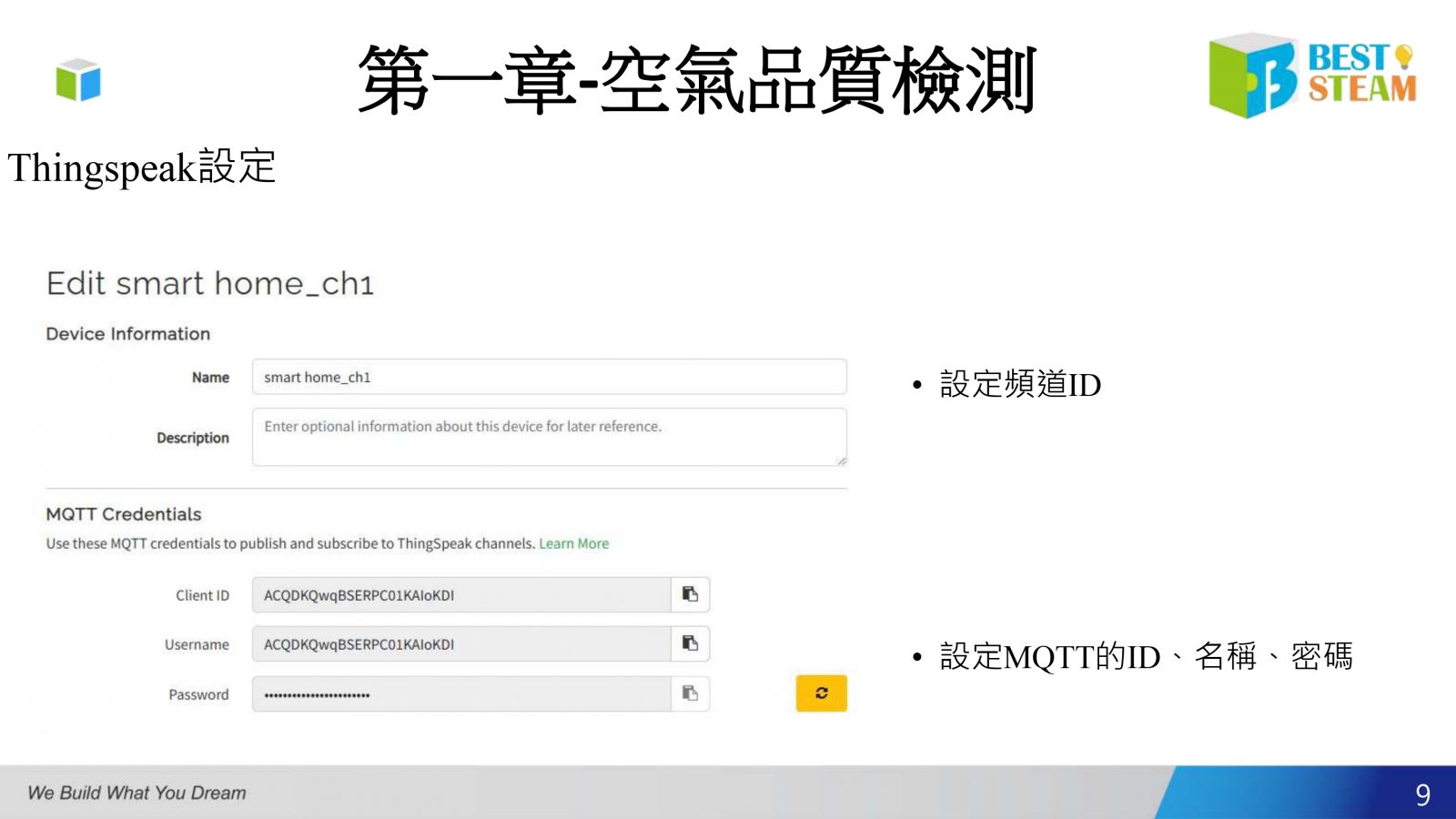Copy the Client ID to clipboard
Screen dimensions: 1456x819
[690, 595]
